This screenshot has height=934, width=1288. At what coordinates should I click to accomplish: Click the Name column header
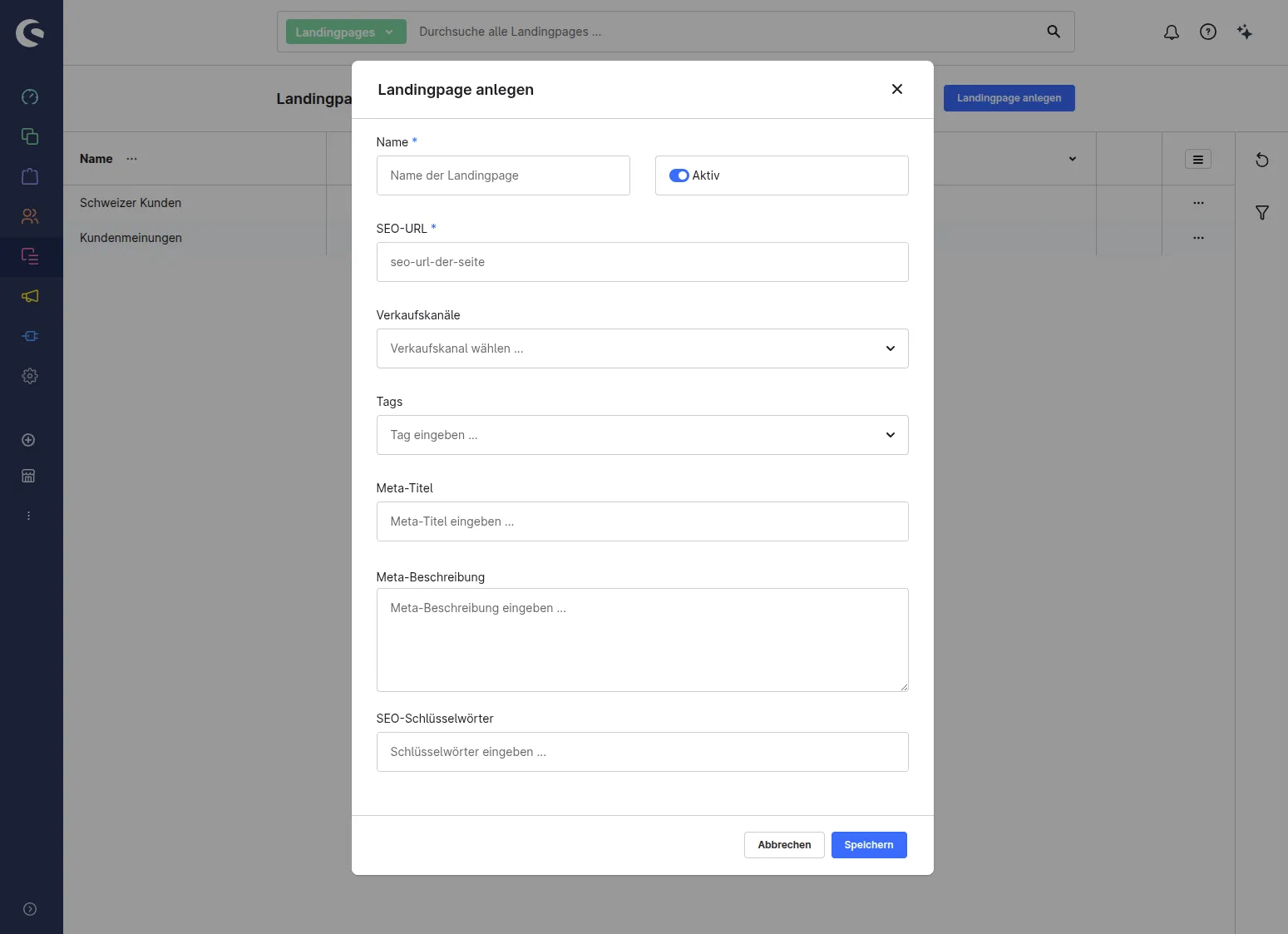pos(96,159)
